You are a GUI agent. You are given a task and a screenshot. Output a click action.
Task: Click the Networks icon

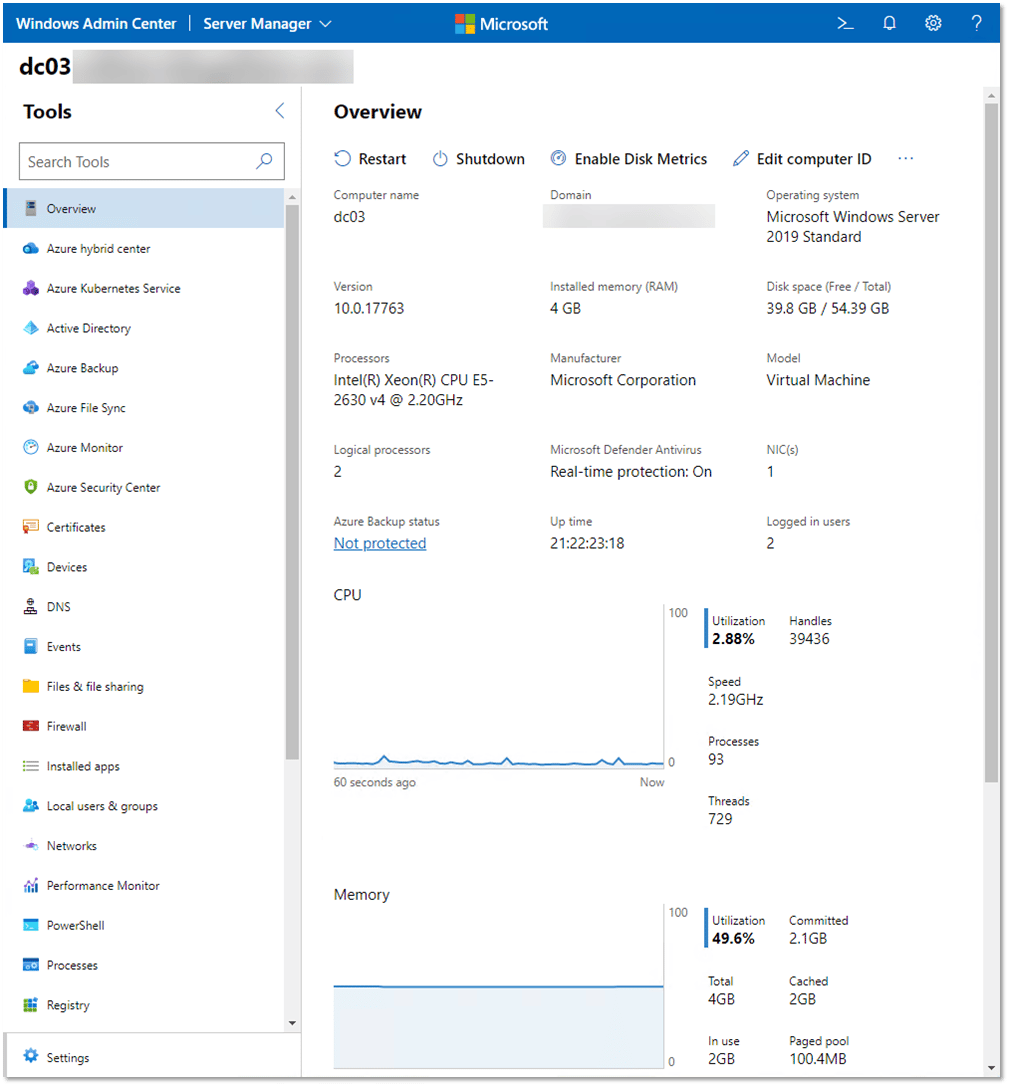(30, 846)
